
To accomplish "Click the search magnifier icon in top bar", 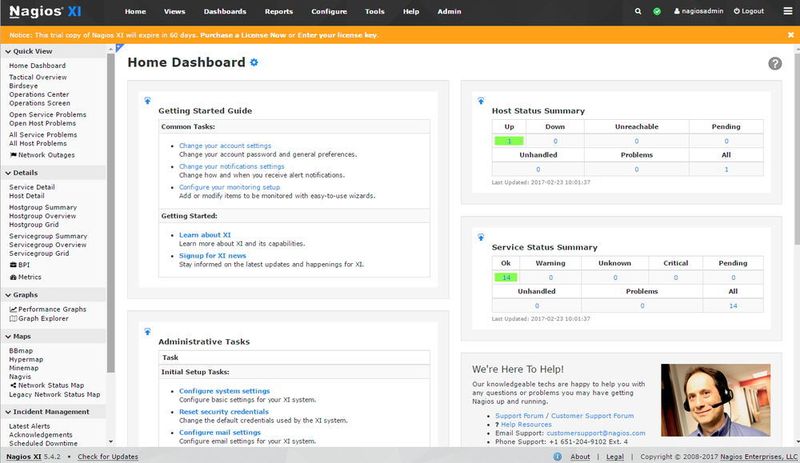I will tap(638, 11).
